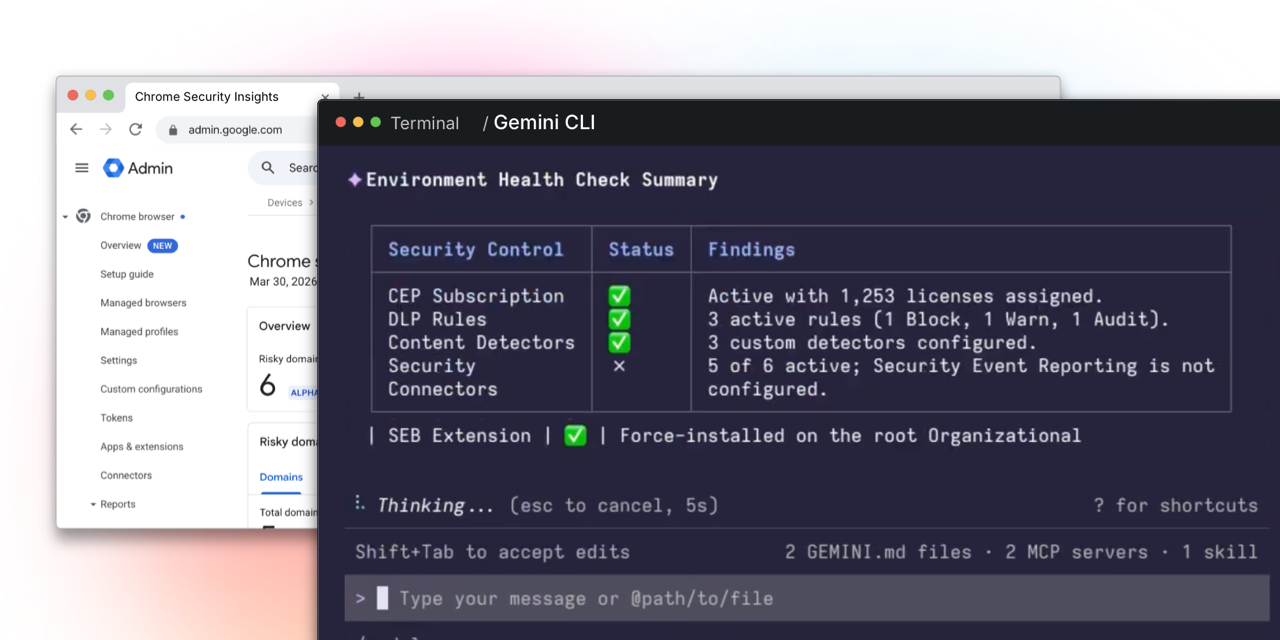
Task: Open Setup guide in the sidebar
Action: click(x=127, y=274)
